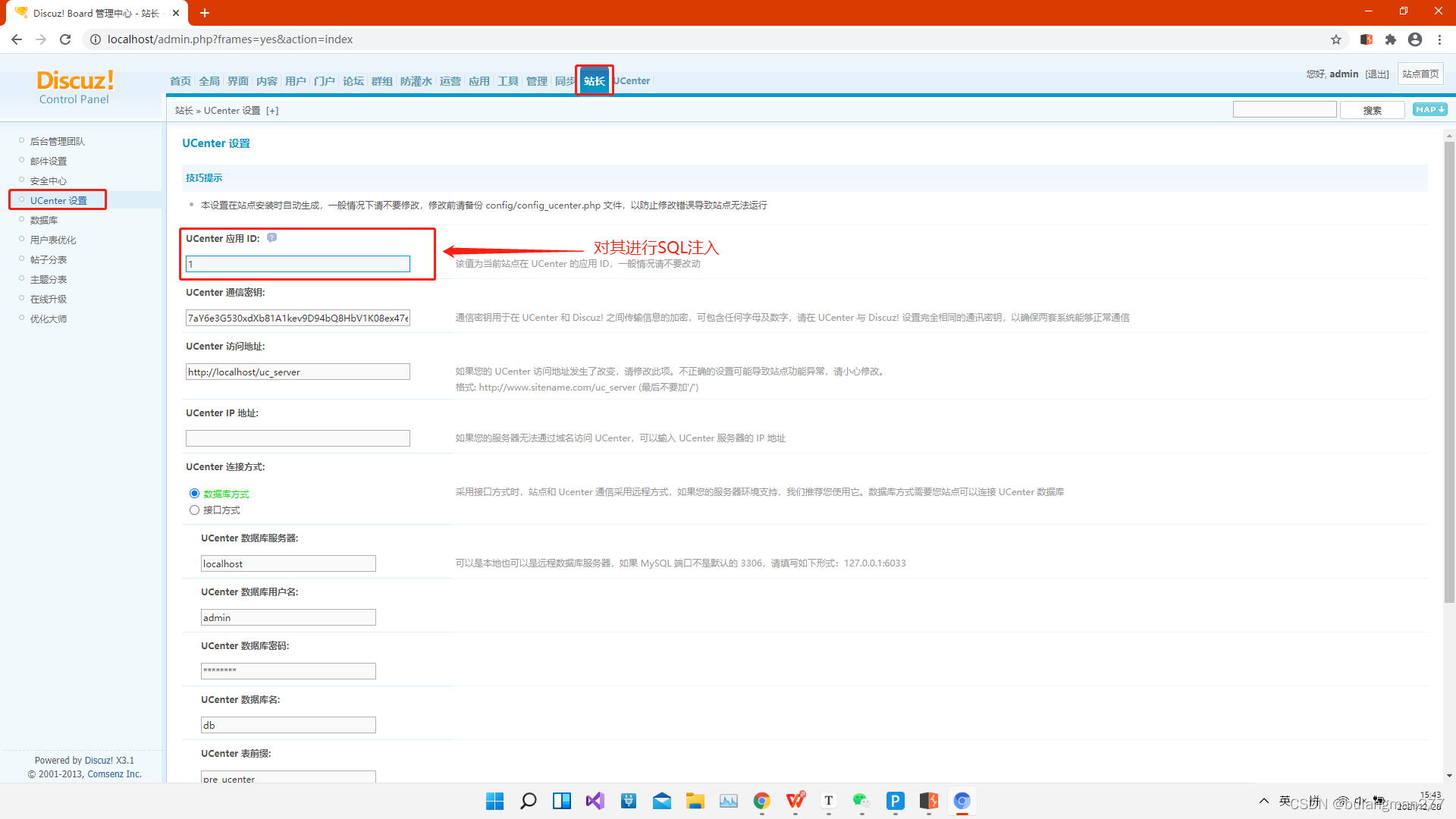Viewport: 1456px width, 819px height.
Task: Open the 全局 admin menu
Action: pyautogui.click(x=209, y=81)
